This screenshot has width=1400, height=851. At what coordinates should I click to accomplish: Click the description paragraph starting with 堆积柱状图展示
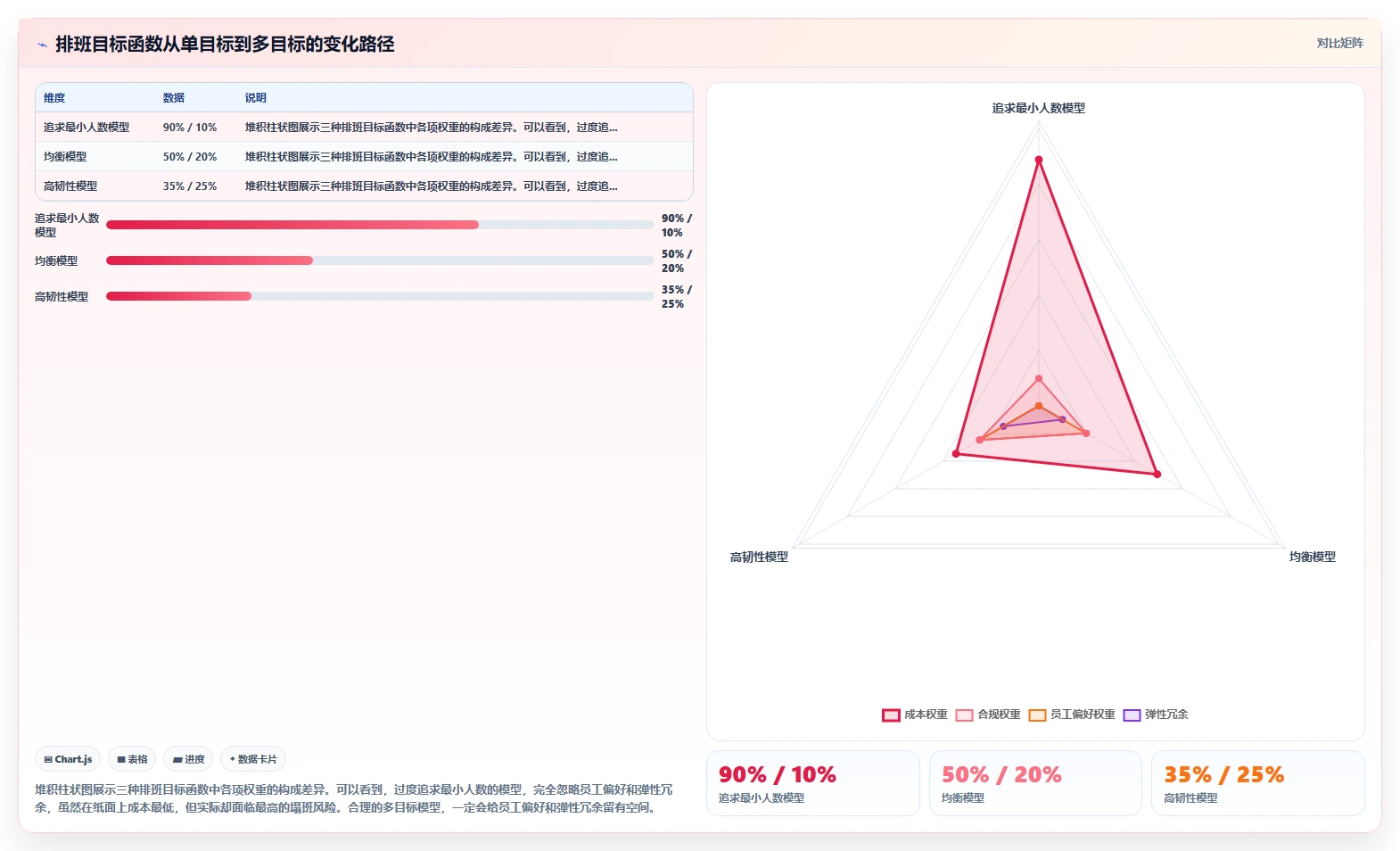point(354,798)
